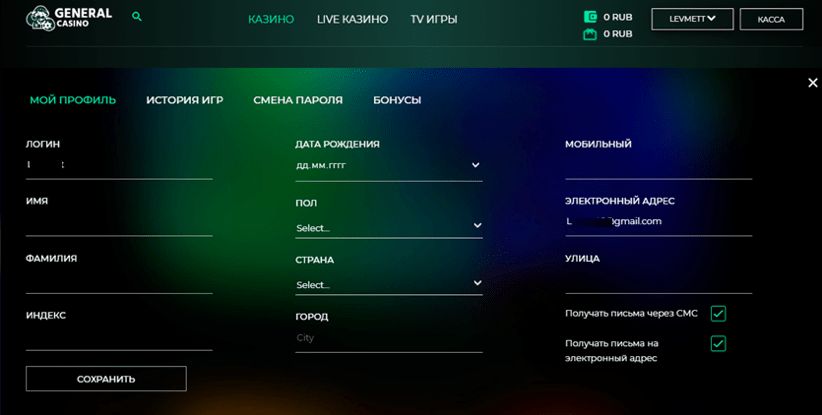Select the МОЙ ПРОФИЛЬ tab
This screenshot has height=415, width=822.
pos(73,100)
